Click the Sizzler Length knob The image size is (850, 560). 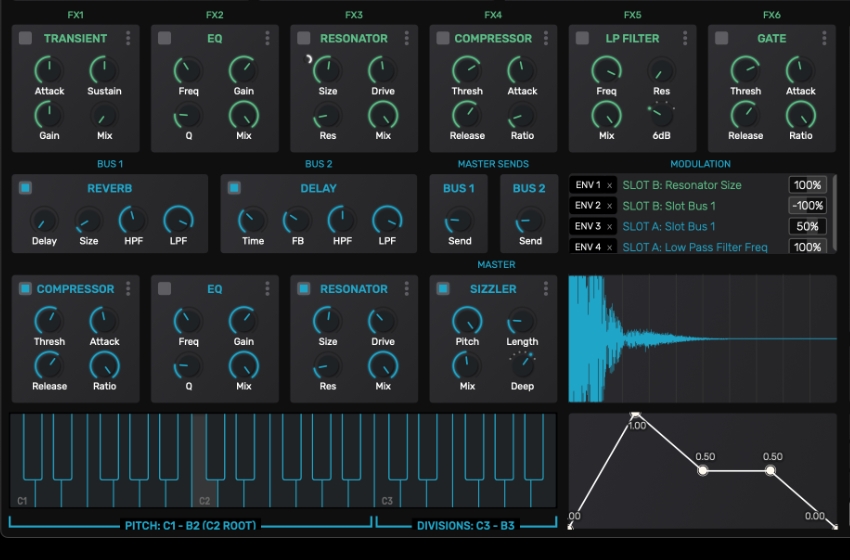522,320
